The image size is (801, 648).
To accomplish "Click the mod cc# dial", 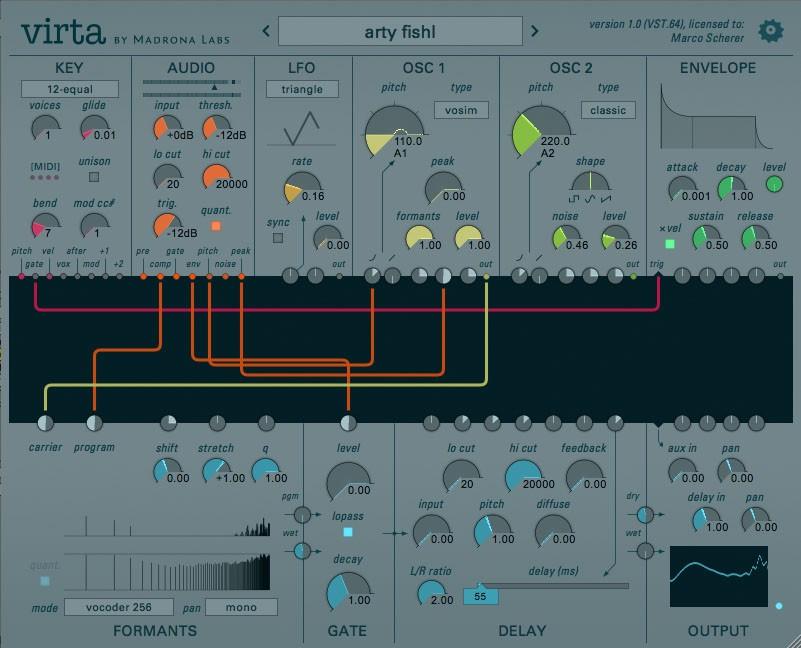I will coord(94,226).
